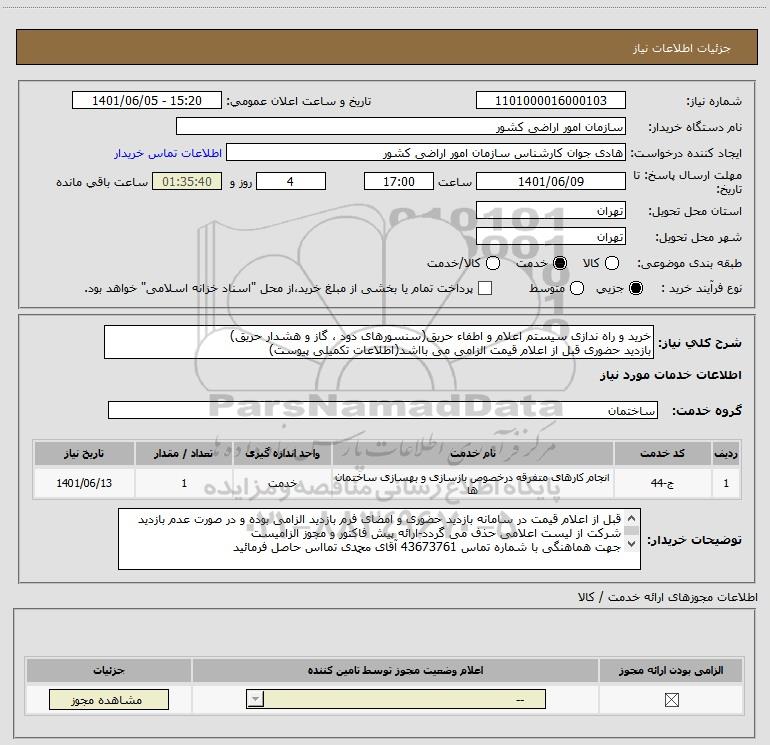Click the delivery province field تهران
The height and width of the screenshot is (745, 770).
tap(550, 211)
